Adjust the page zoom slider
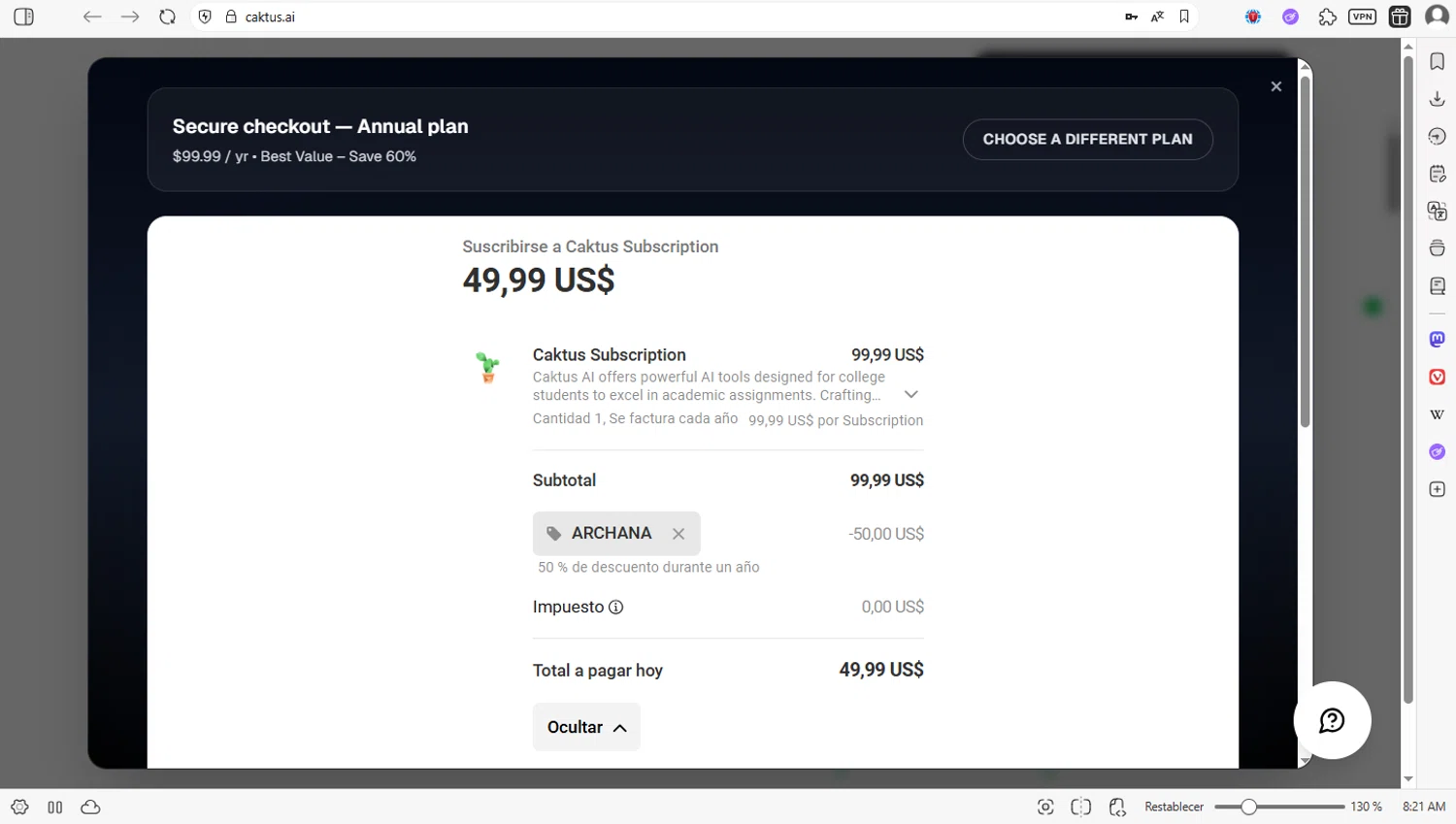This screenshot has height=824, width=1456. tap(1279, 807)
